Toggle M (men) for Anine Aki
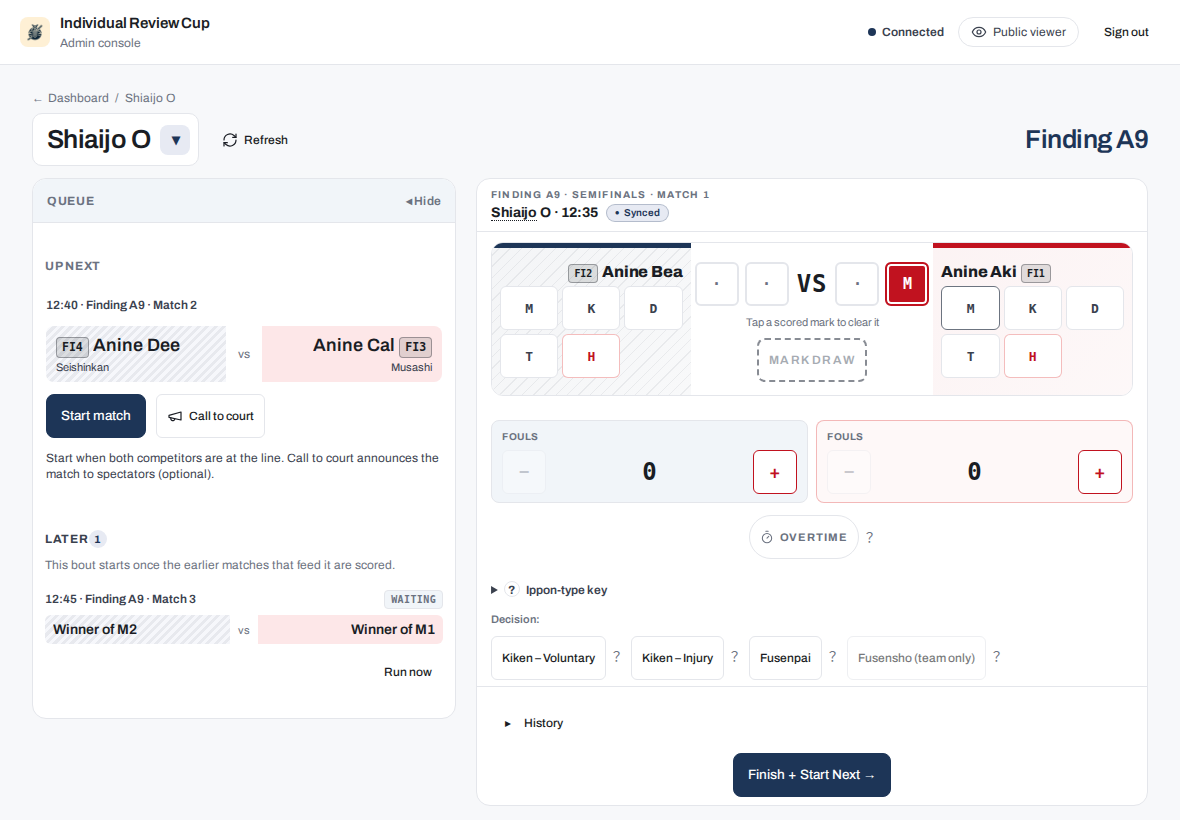Image resolution: width=1180 pixels, height=820 pixels. click(971, 308)
